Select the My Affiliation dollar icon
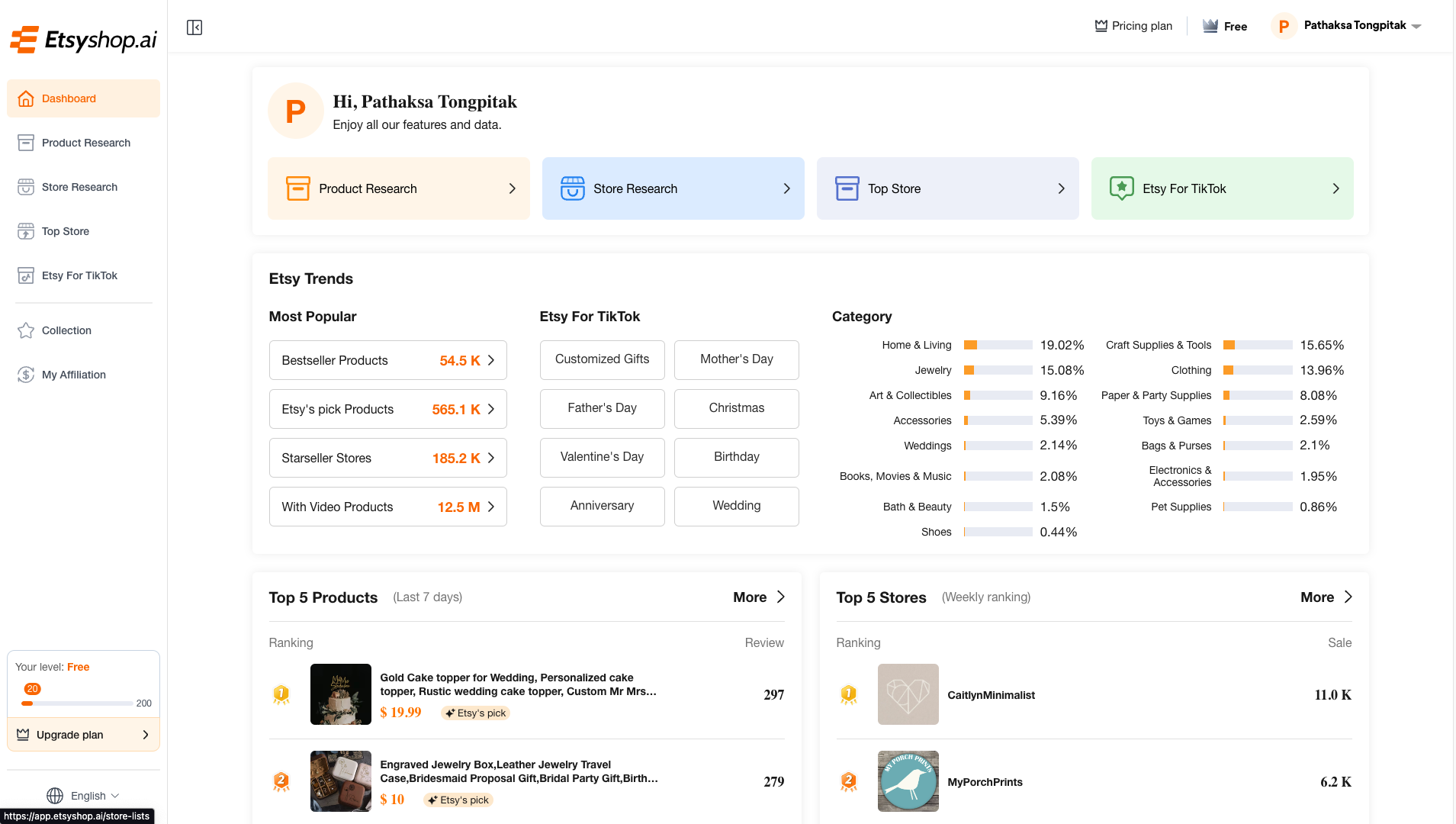Image resolution: width=1456 pixels, height=824 pixels. (x=25, y=375)
